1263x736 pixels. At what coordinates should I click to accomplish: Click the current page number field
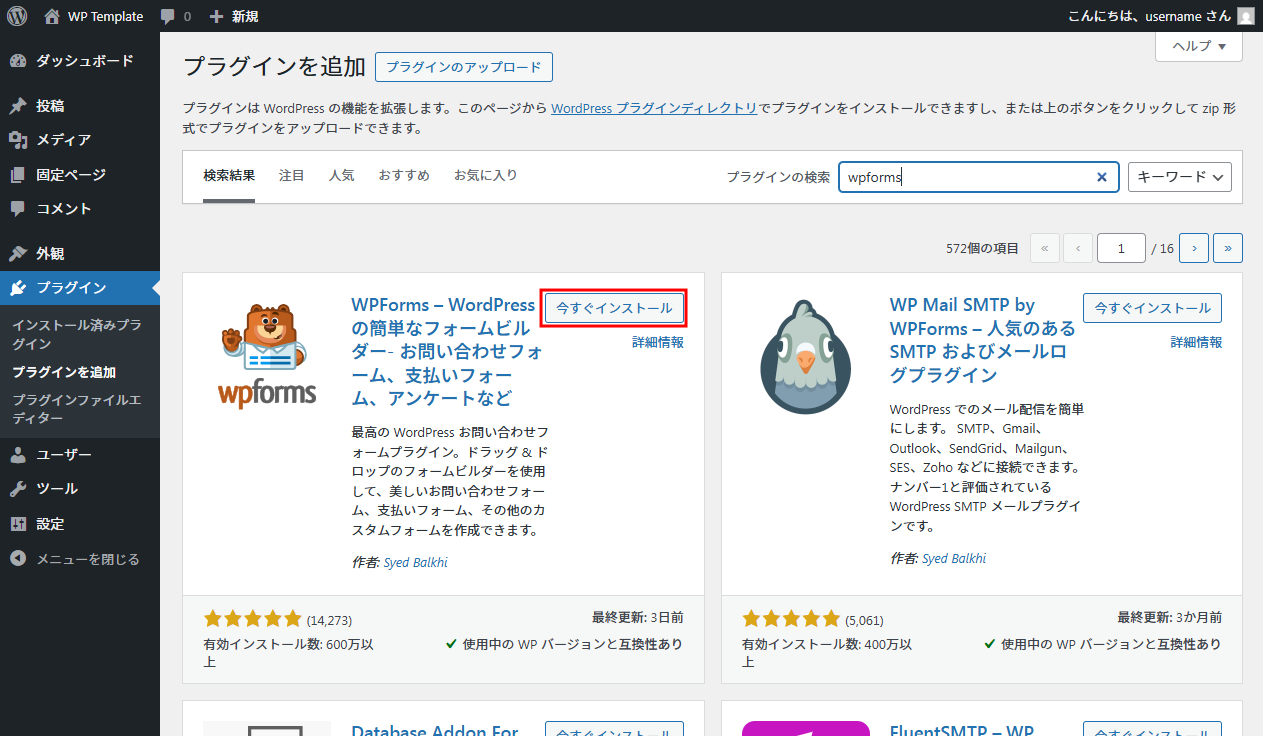tap(1121, 248)
